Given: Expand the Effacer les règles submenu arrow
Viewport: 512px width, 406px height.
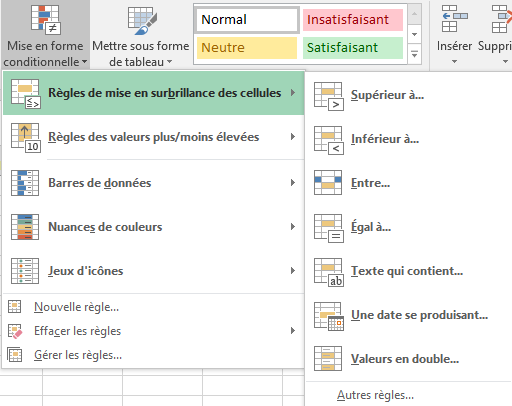Looking at the screenshot, I should coord(293,331).
